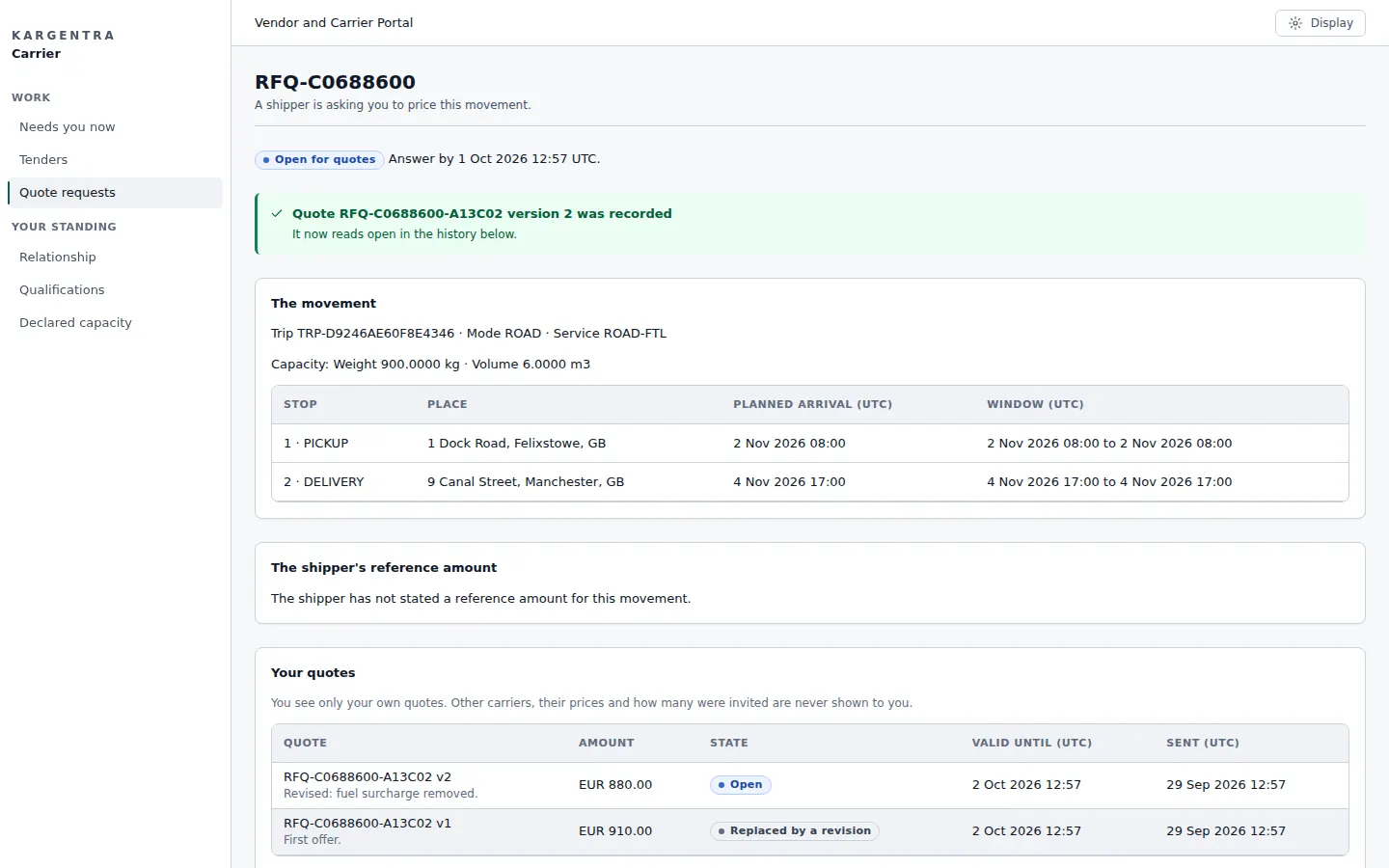Click the KARGENTRA Carrier logo text
The image size is (1389, 868).
coord(63,44)
